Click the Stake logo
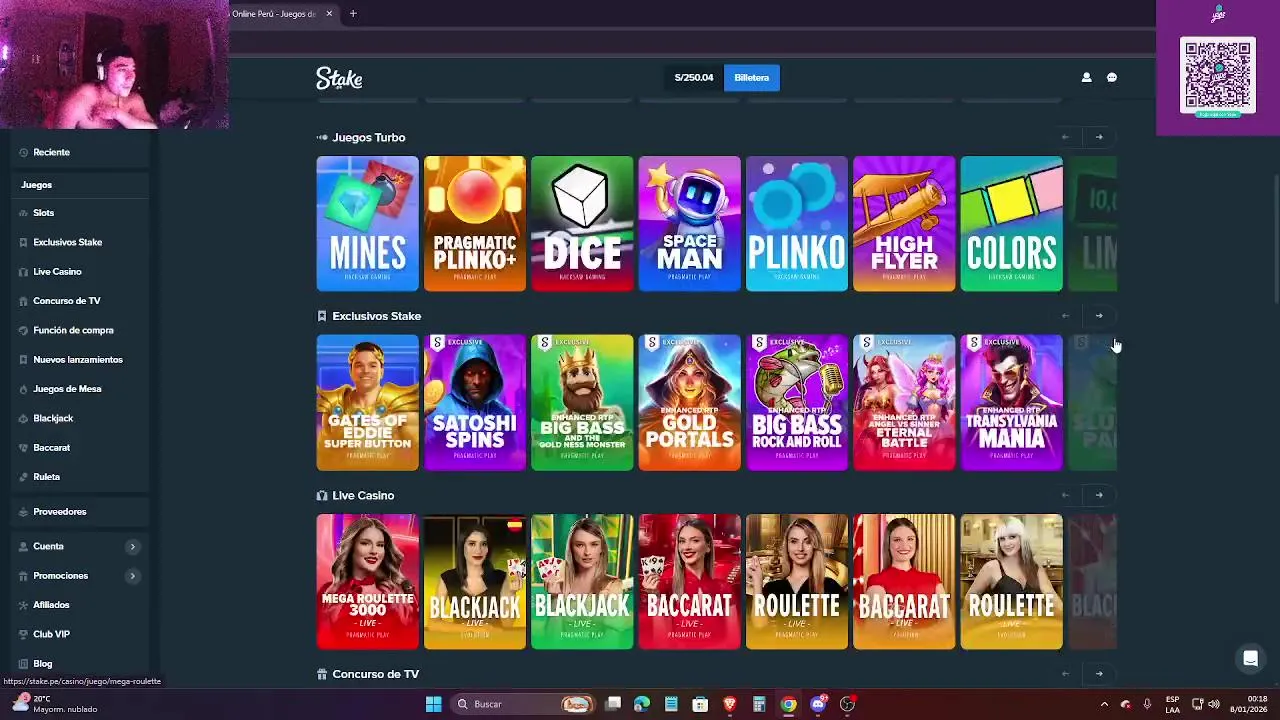The image size is (1280, 720). pyautogui.click(x=339, y=78)
